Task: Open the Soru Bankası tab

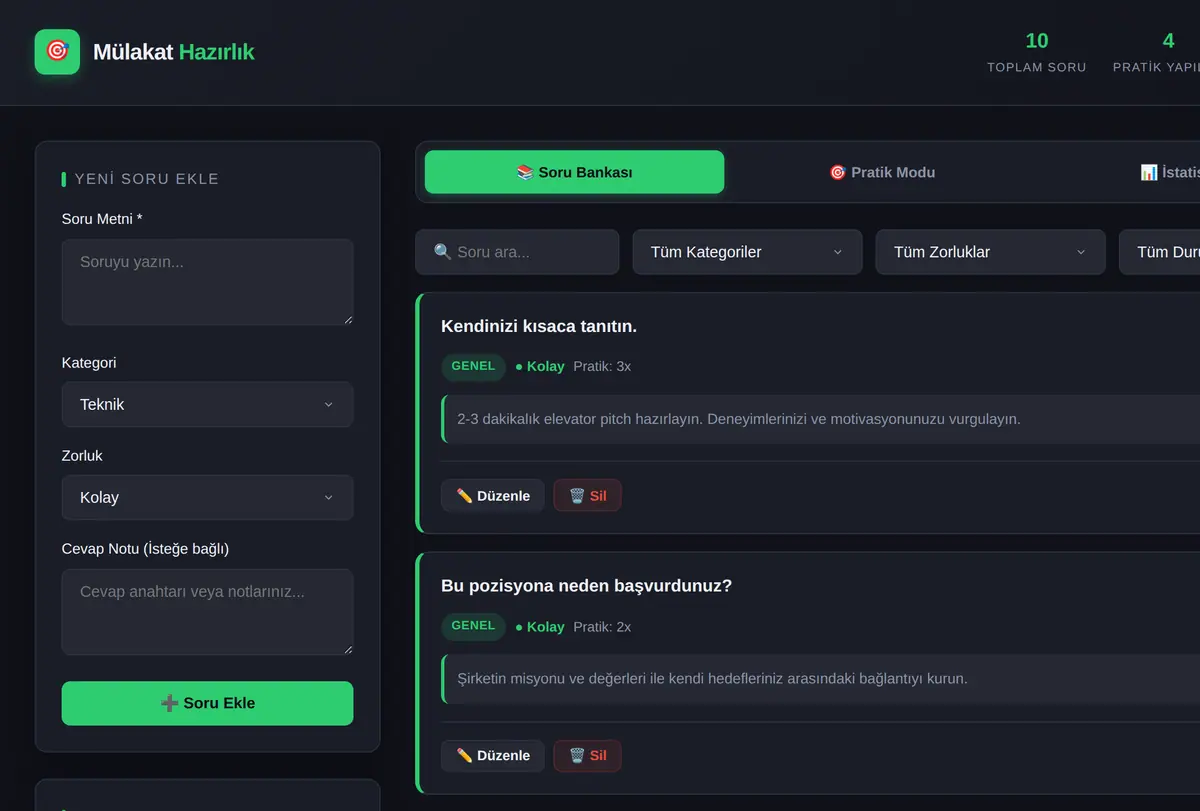Action: click(x=574, y=172)
